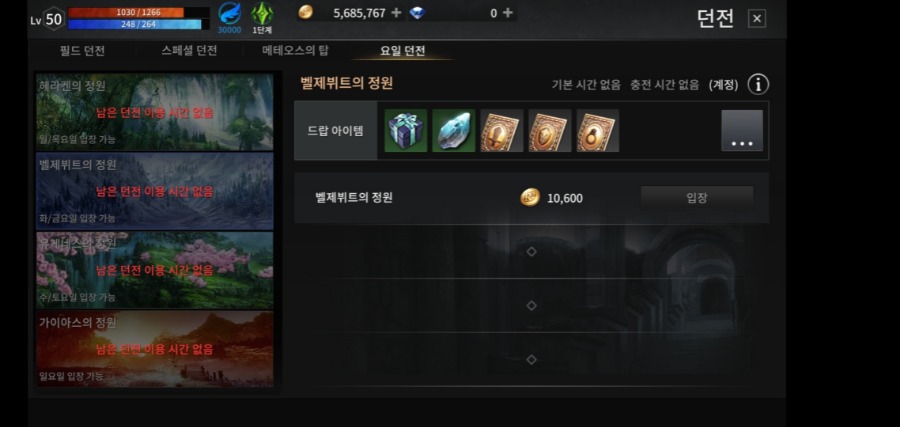900x427 pixels.
Task: Click the gift box drop item icon
Action: pos(406,130)
